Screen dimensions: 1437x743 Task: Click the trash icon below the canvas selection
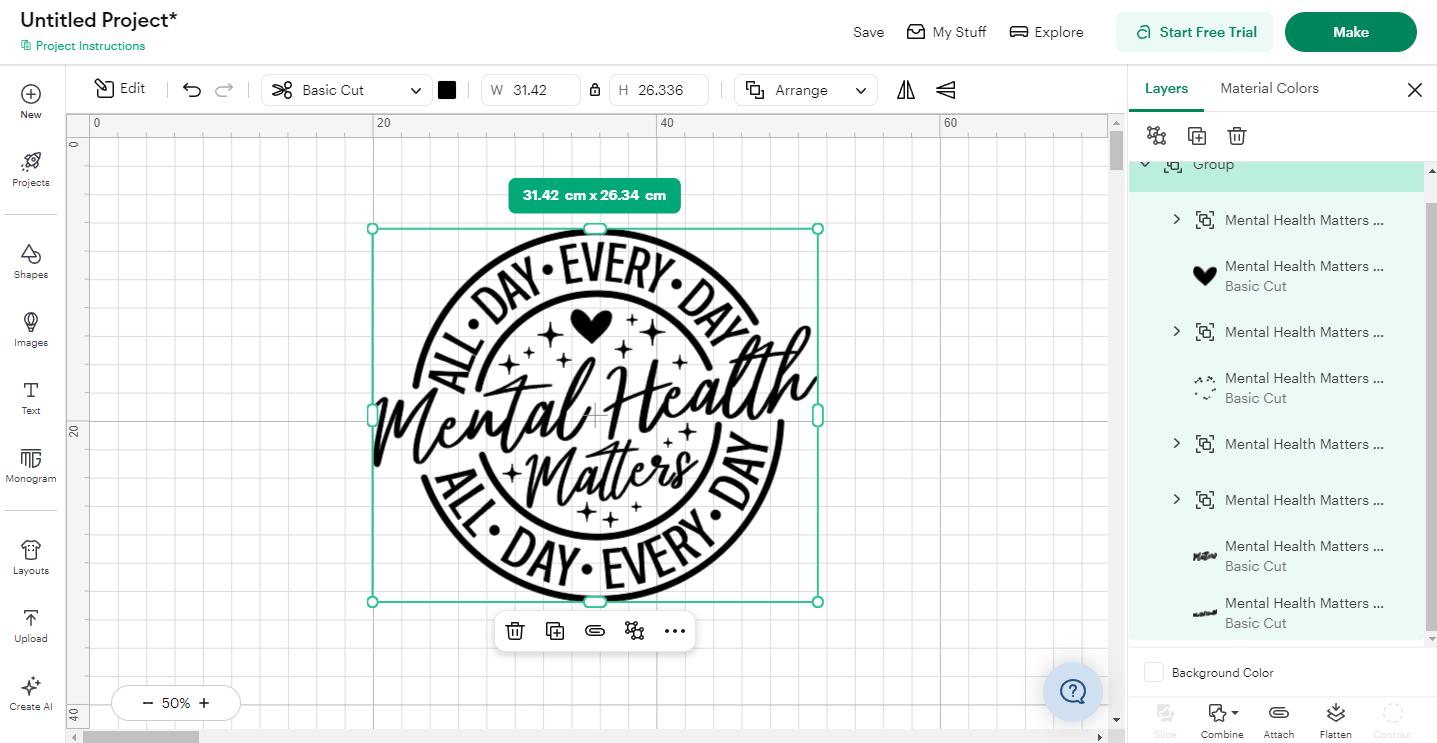pos(515,631)
